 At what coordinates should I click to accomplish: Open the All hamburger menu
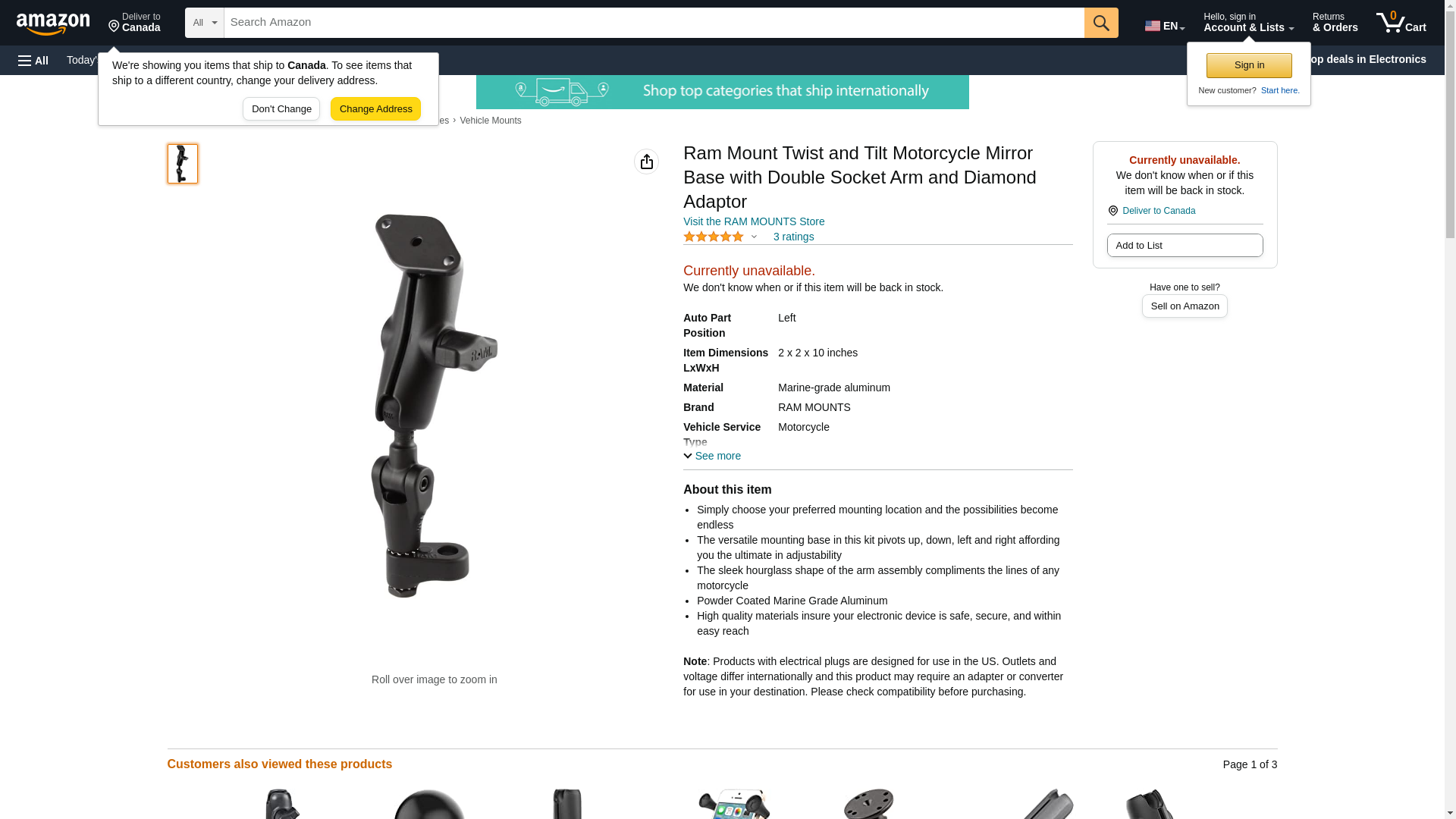pyautogui.click(x=33, y=60)
